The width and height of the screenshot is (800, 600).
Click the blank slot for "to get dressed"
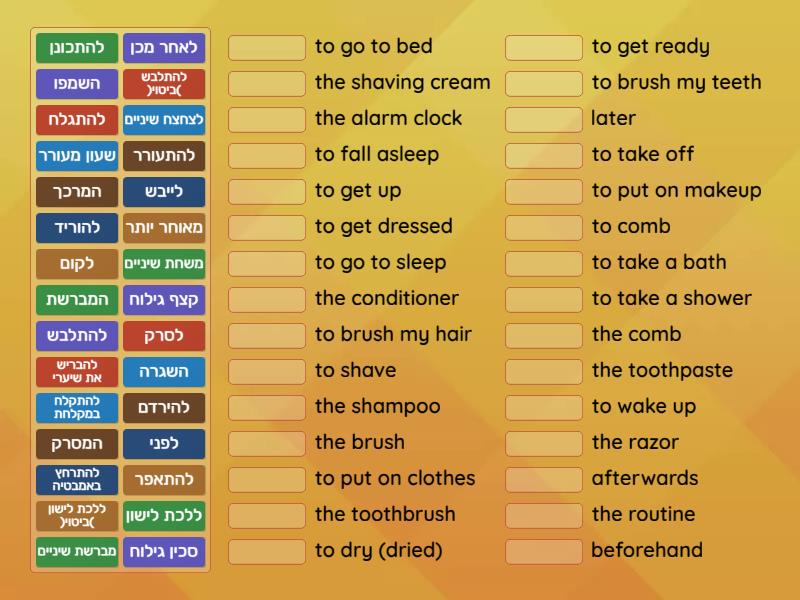[x=267, y=227]
